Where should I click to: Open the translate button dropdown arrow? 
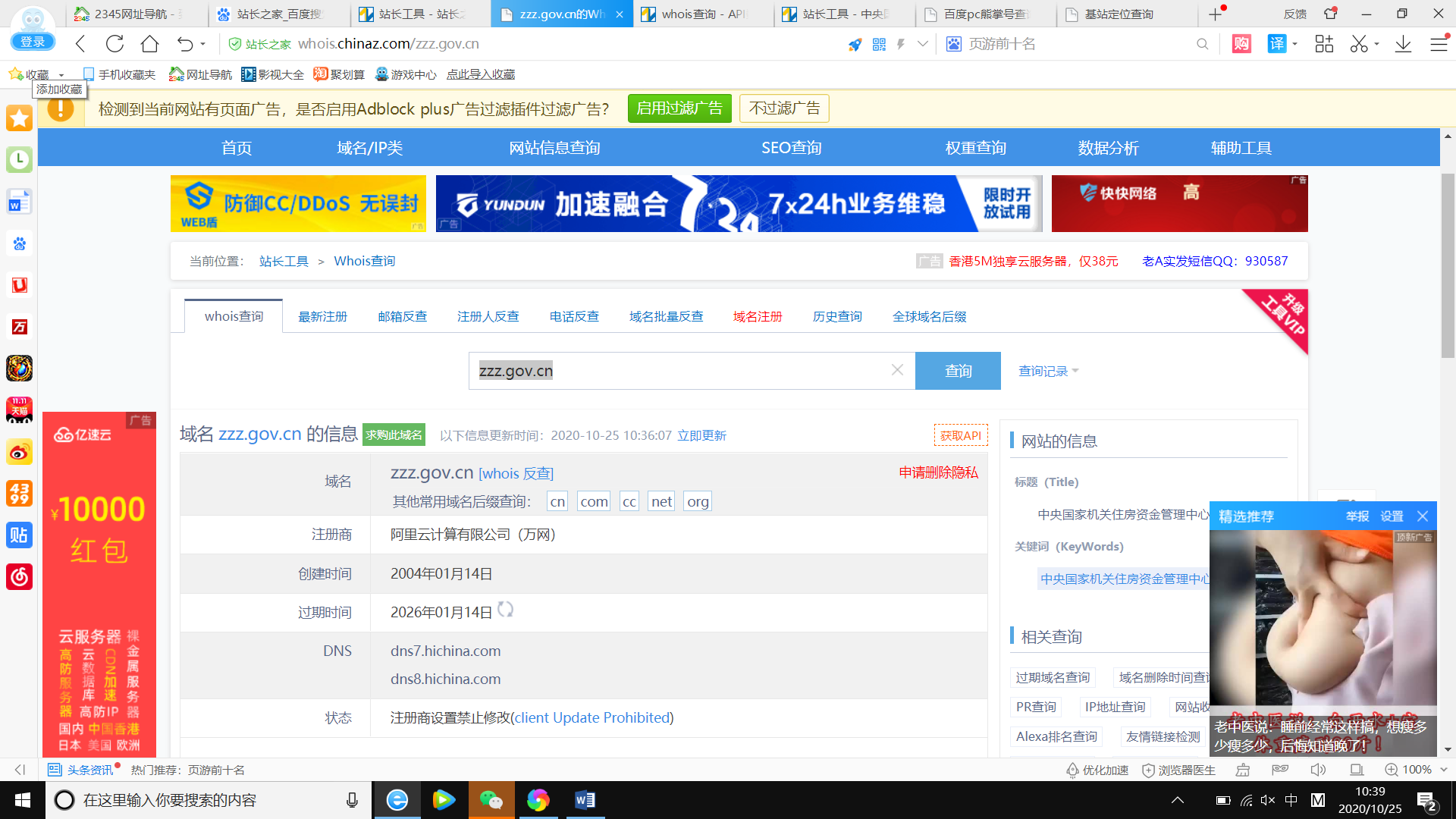coord(1295,44)
